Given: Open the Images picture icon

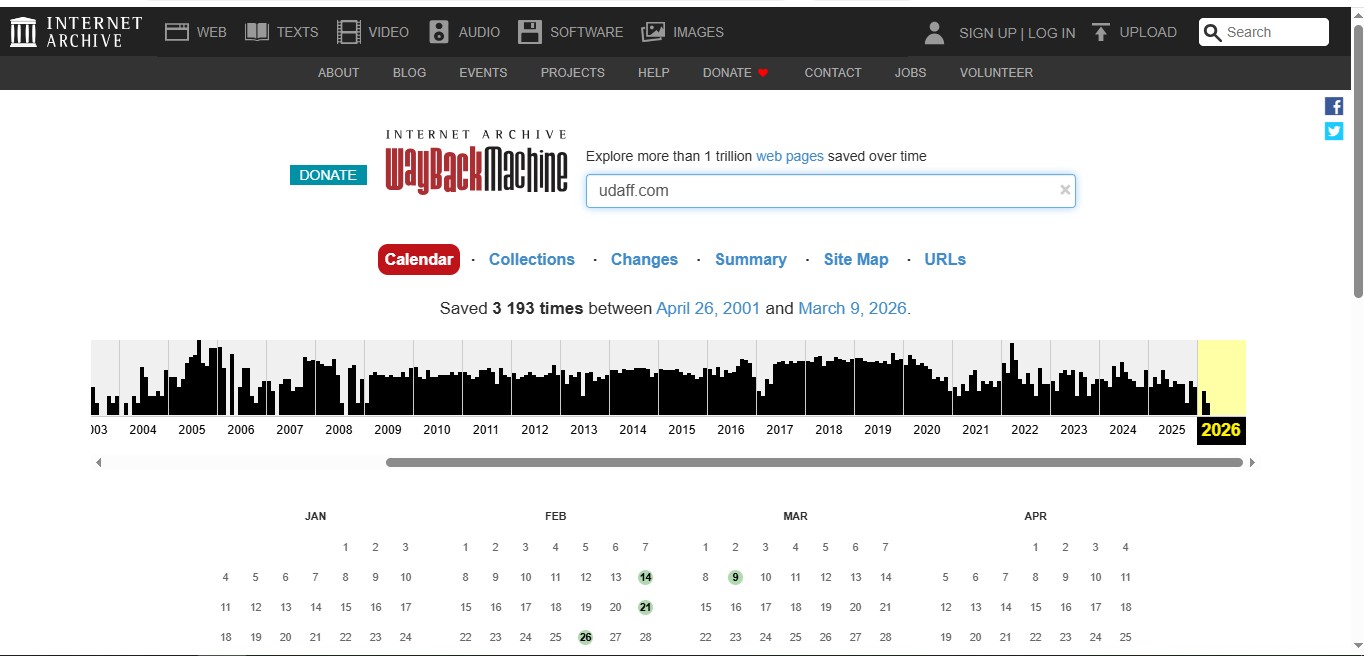Looking at the screenshot, I should coord(653,32).
